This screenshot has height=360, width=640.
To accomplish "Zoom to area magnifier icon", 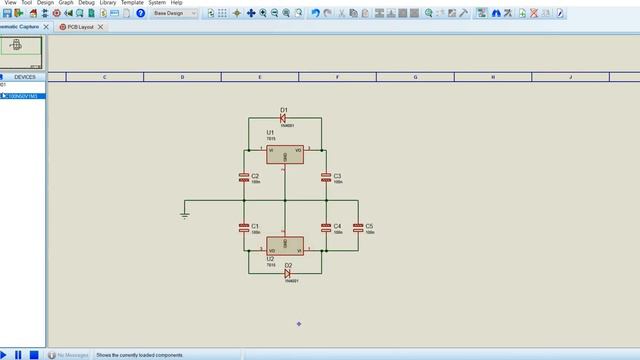I will (x=299, y=13).
